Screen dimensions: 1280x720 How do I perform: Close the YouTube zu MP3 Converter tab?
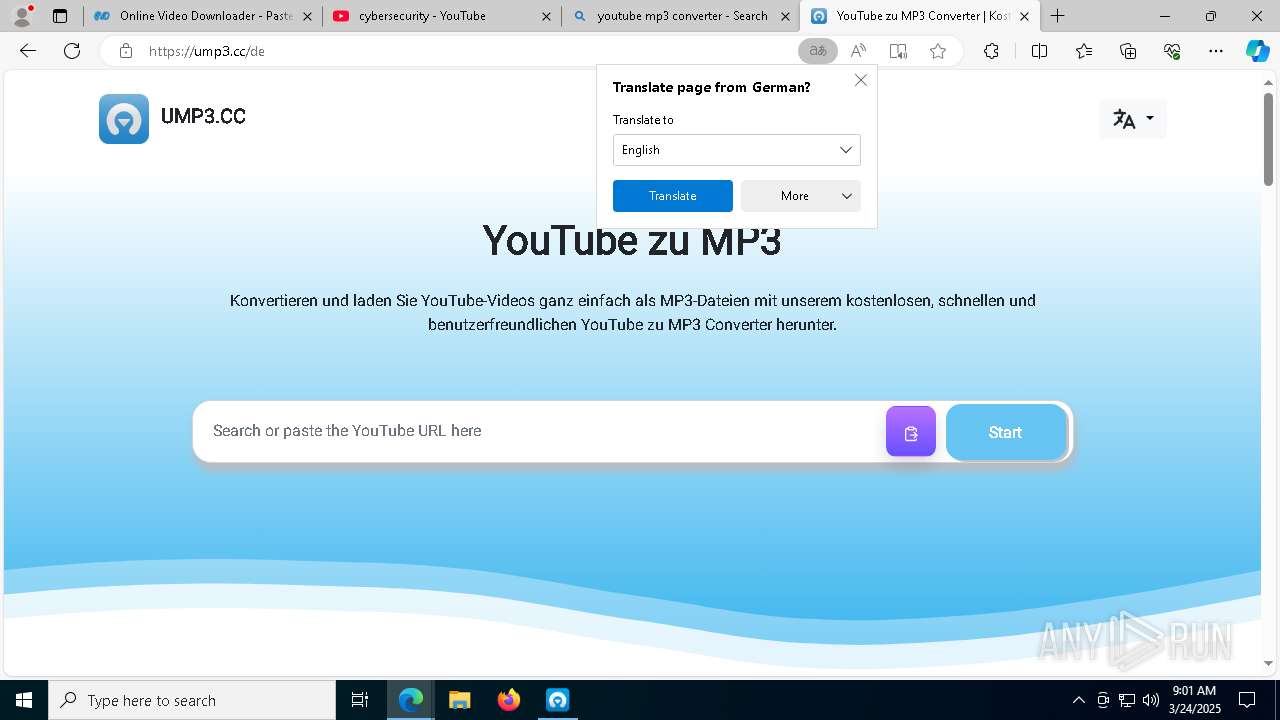[1024, 16]
